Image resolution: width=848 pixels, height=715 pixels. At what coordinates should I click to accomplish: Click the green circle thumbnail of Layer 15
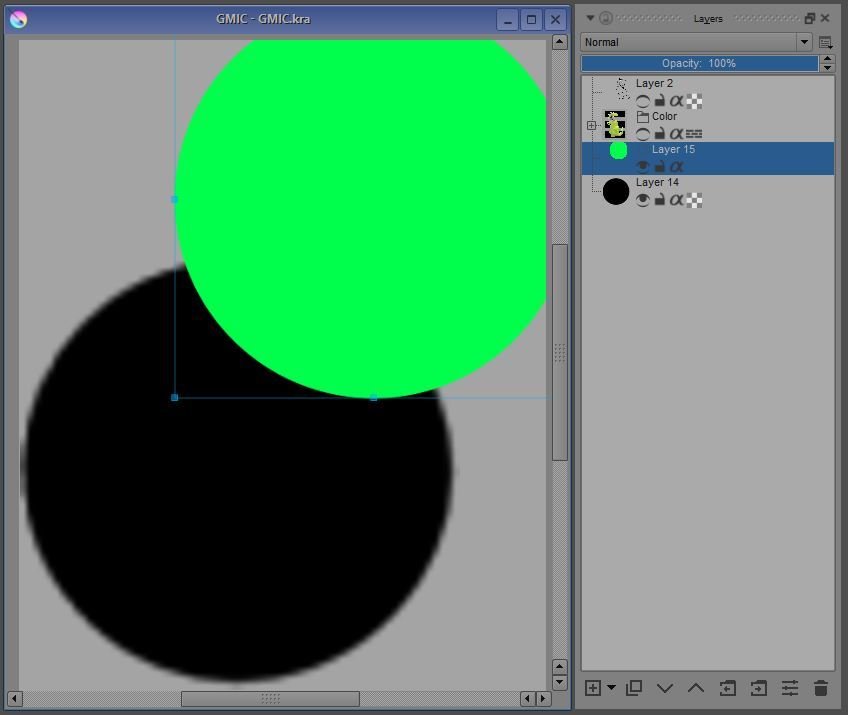pos(618,150)
